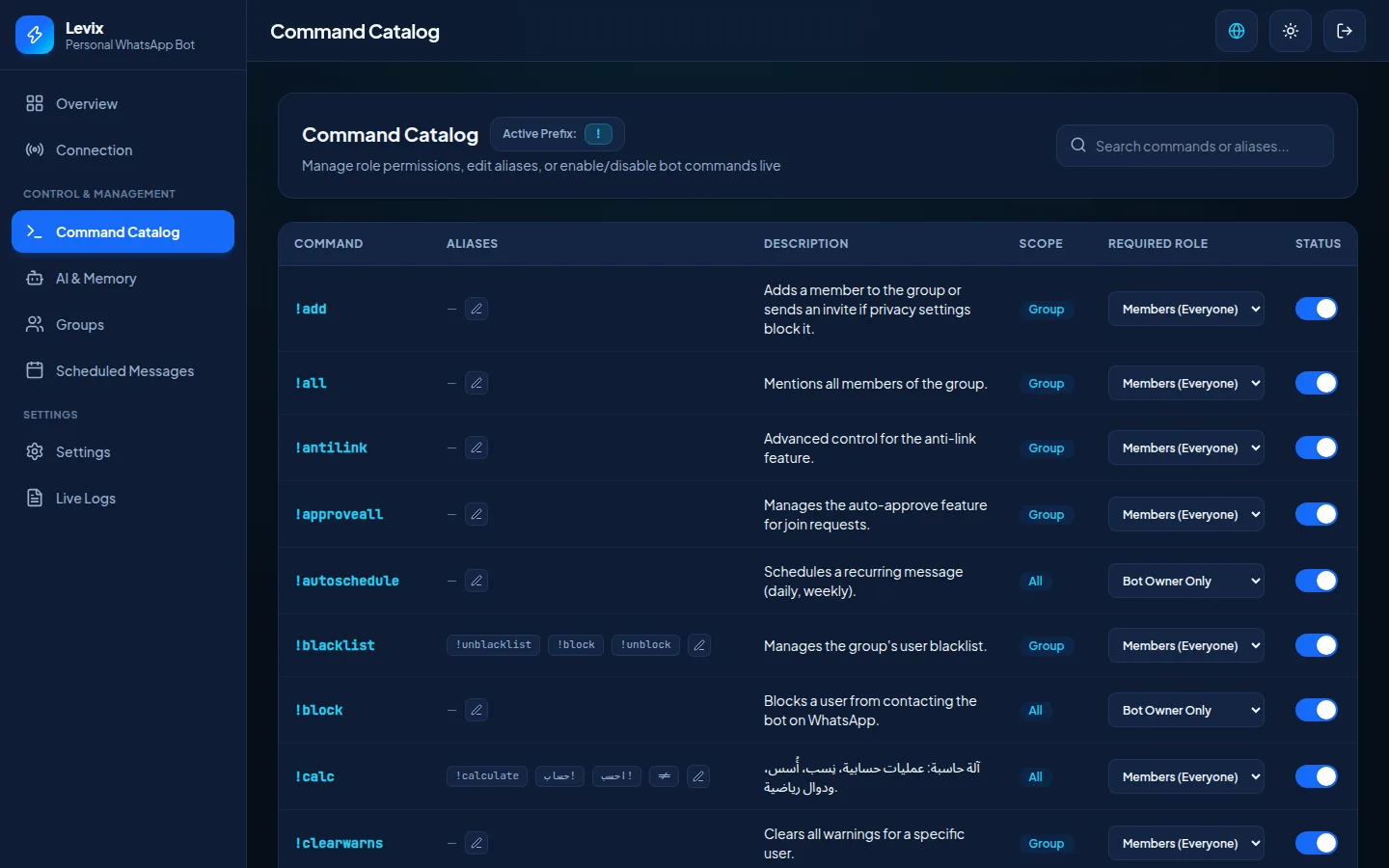The image size is (1389, 868).
Task: Edit aliases for the !all command
Action: click(x=477, y=383)
